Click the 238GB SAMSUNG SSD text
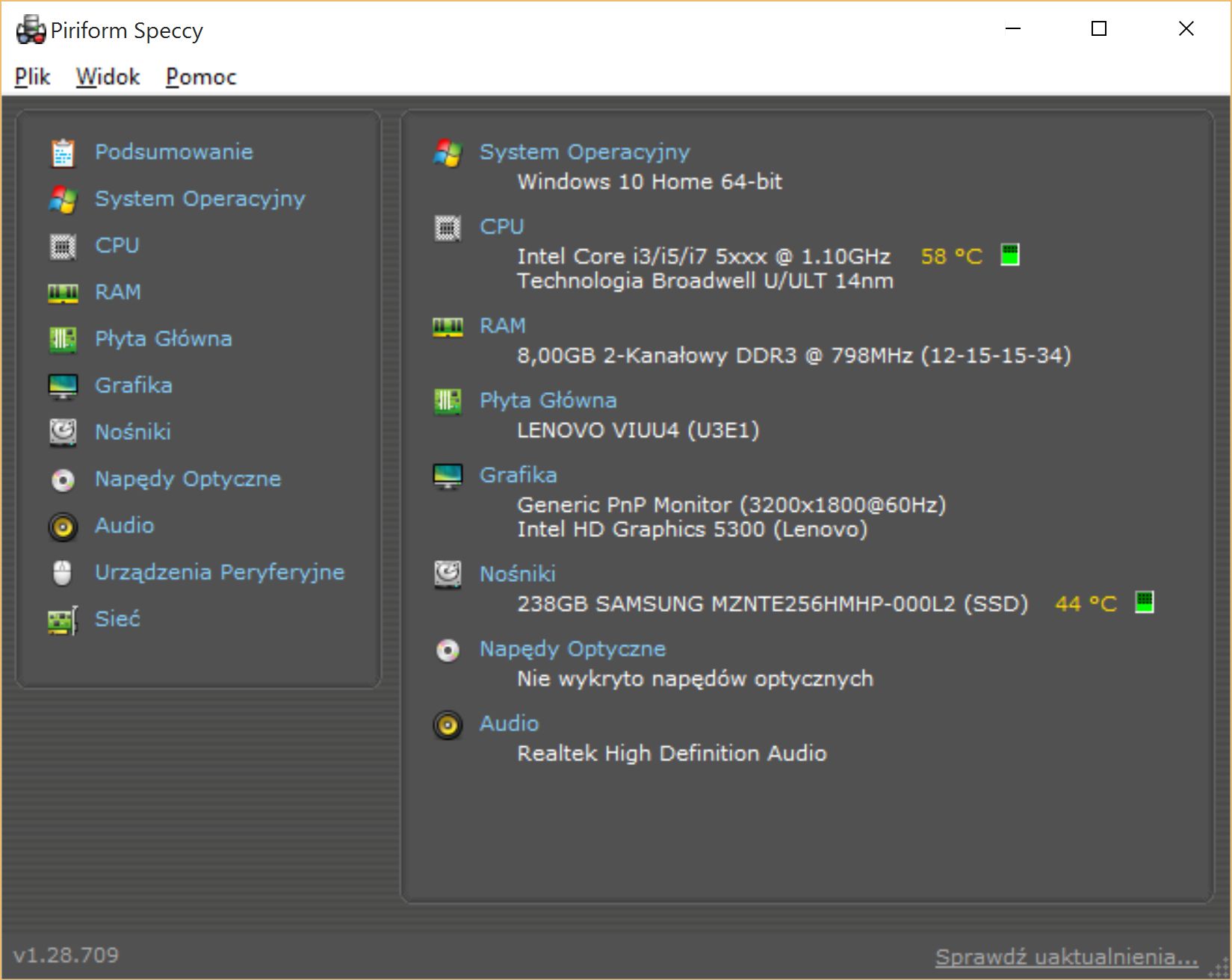Viewport: 1232px width, 980px height. 773,604
